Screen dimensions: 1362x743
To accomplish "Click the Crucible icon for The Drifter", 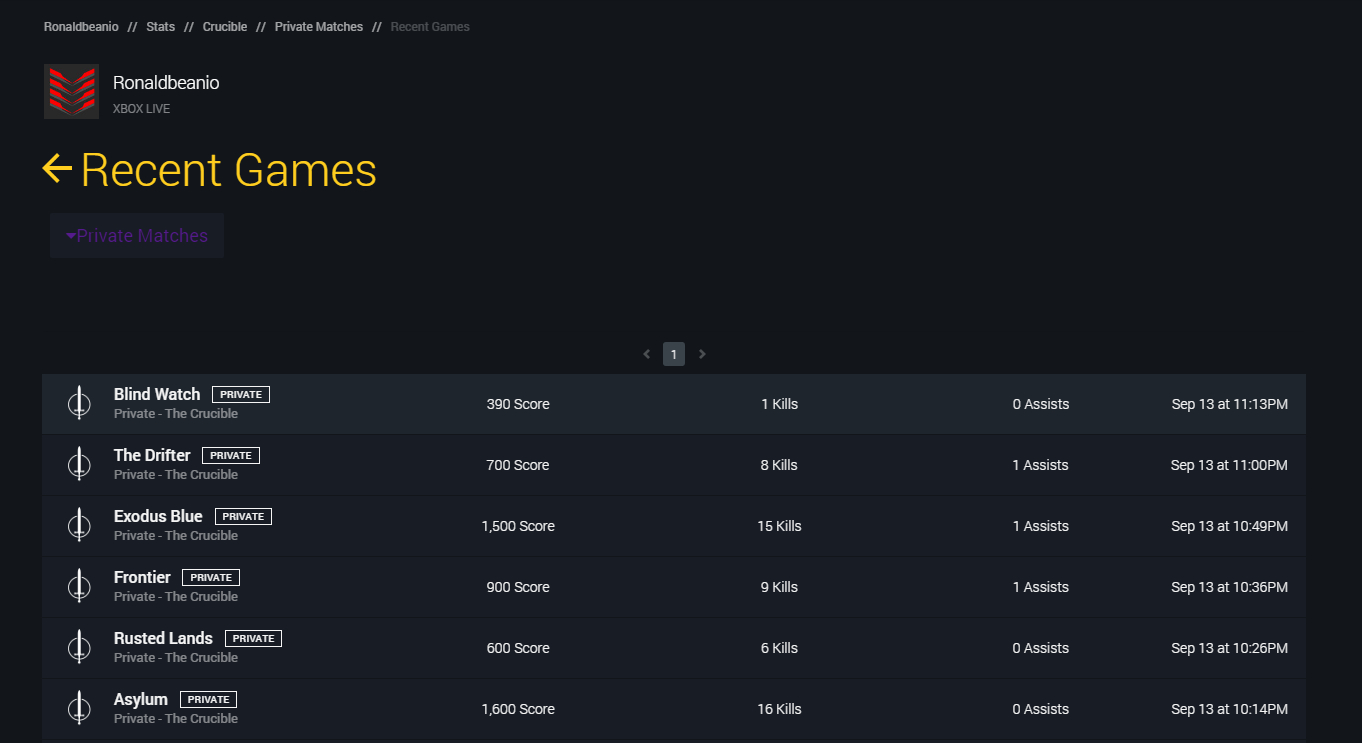I will 79,465.
